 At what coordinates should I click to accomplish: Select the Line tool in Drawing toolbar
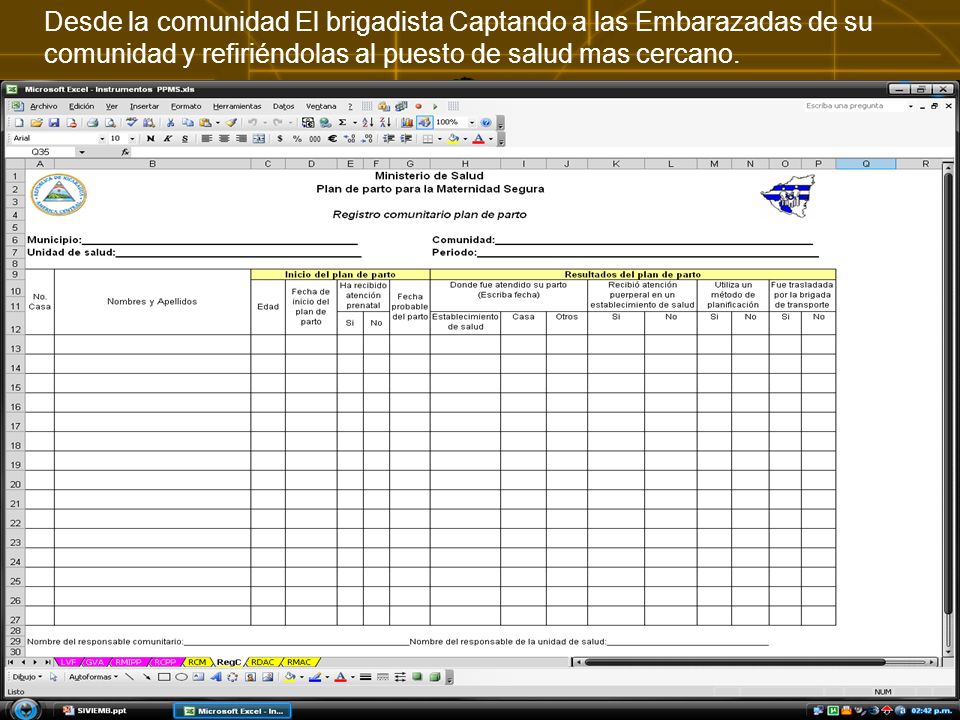click(129, 677)
